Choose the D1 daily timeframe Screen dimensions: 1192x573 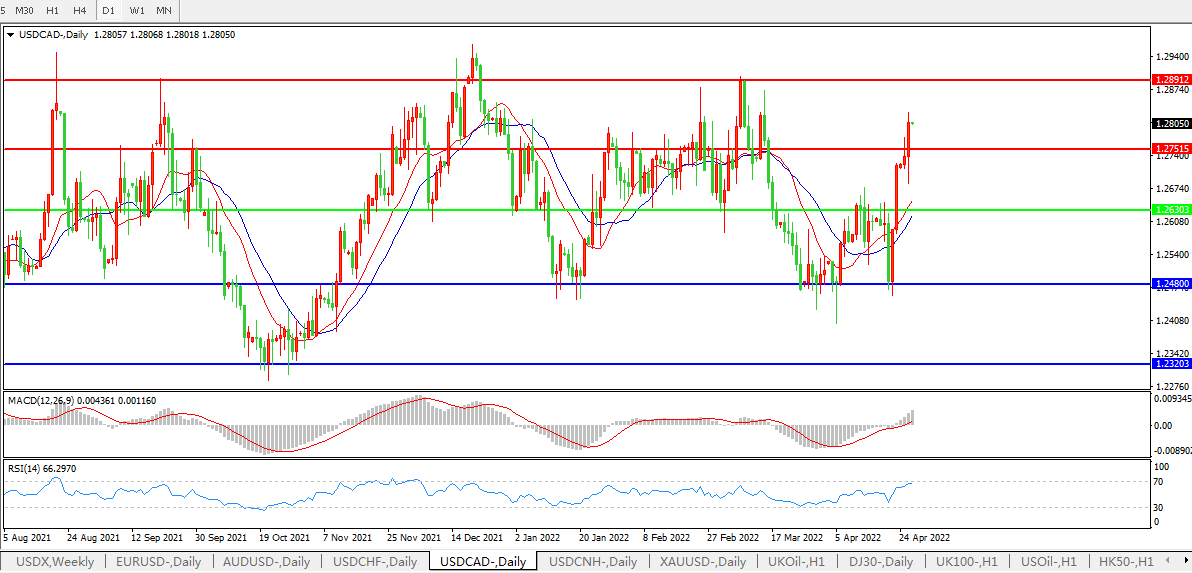point(109,10)
